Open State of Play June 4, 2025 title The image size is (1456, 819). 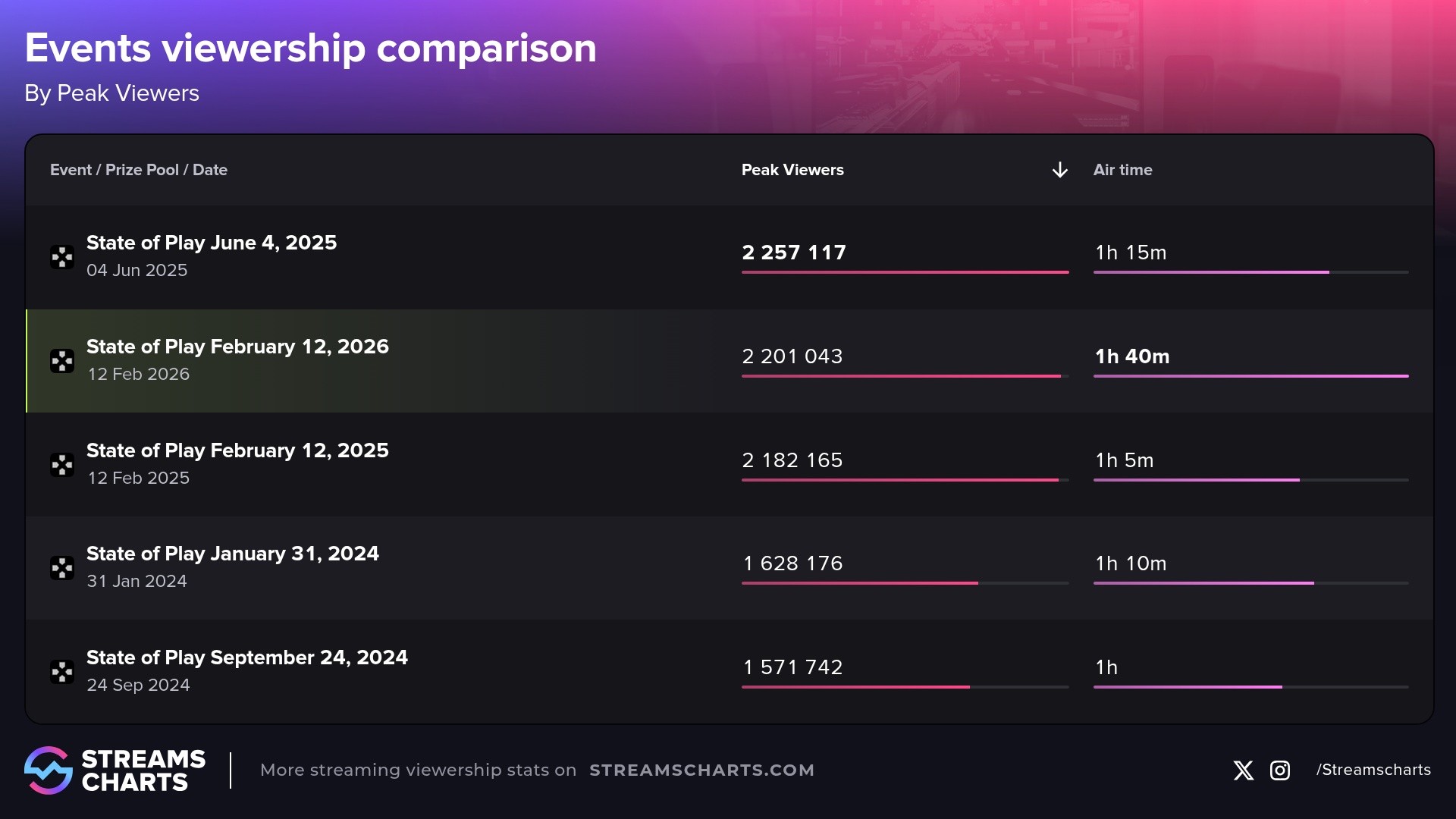click(212, 243)
